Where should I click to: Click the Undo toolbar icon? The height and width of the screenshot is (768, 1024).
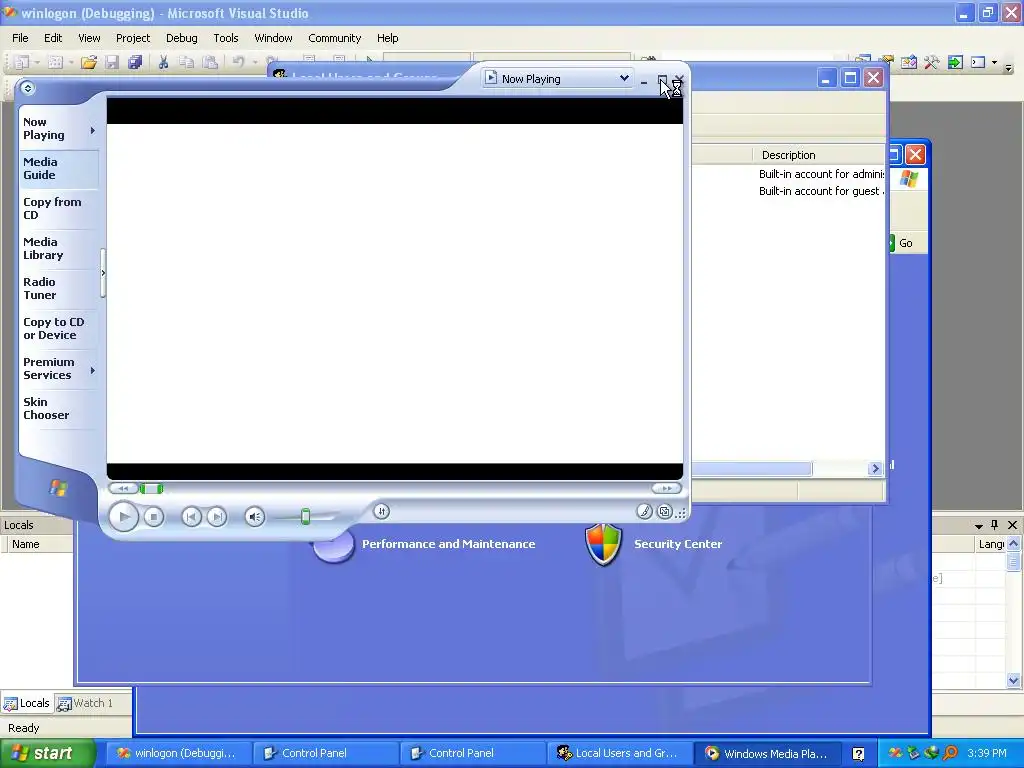click(x=238, y=62)
